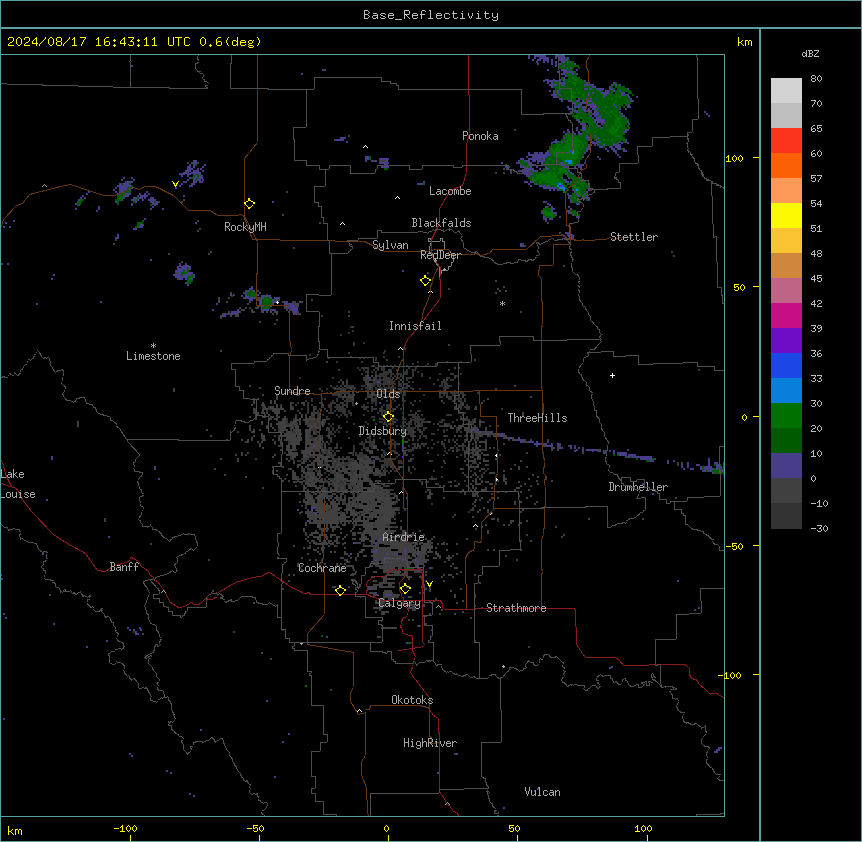Click the Stettler label
The height and width of the screenshot is (842, 862).
(634, 237)
